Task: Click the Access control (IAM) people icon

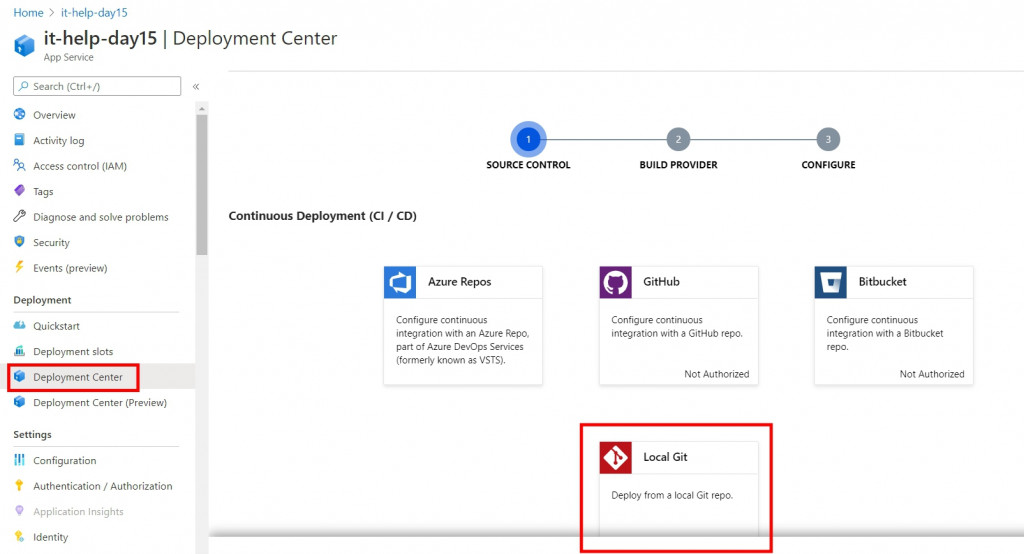Action: tap(20, 165)
